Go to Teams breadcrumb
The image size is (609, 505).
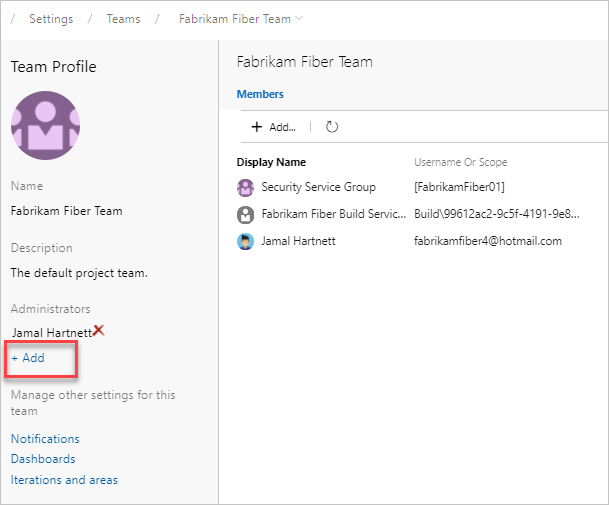tap(124, 19)
